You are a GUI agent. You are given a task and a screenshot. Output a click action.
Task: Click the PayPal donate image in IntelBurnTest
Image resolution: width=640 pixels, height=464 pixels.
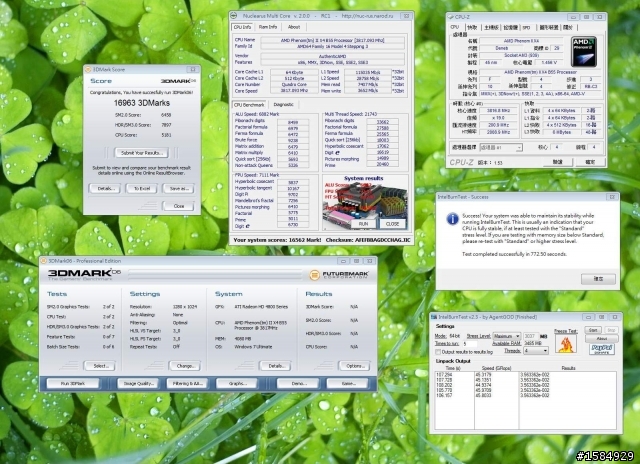pyautogui.click(x=602, y=349)
